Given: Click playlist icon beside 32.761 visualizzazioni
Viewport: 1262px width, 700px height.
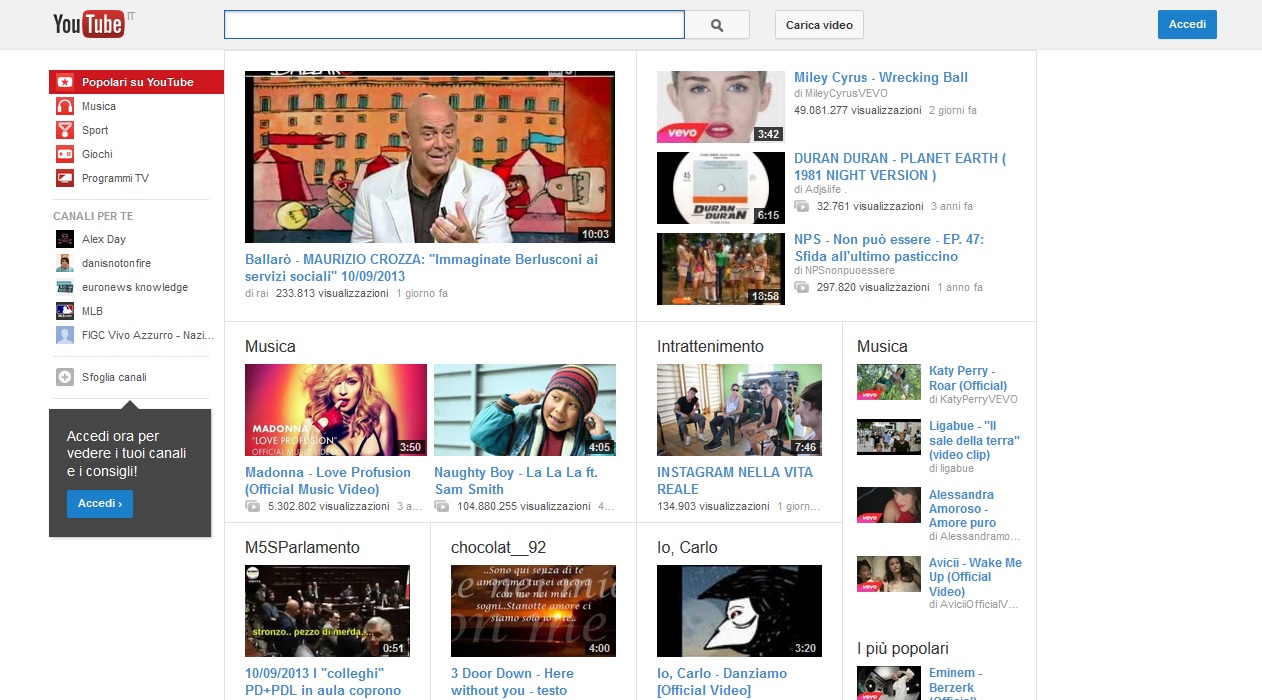Looking at the screenshot, I should [x=802, y=206].
